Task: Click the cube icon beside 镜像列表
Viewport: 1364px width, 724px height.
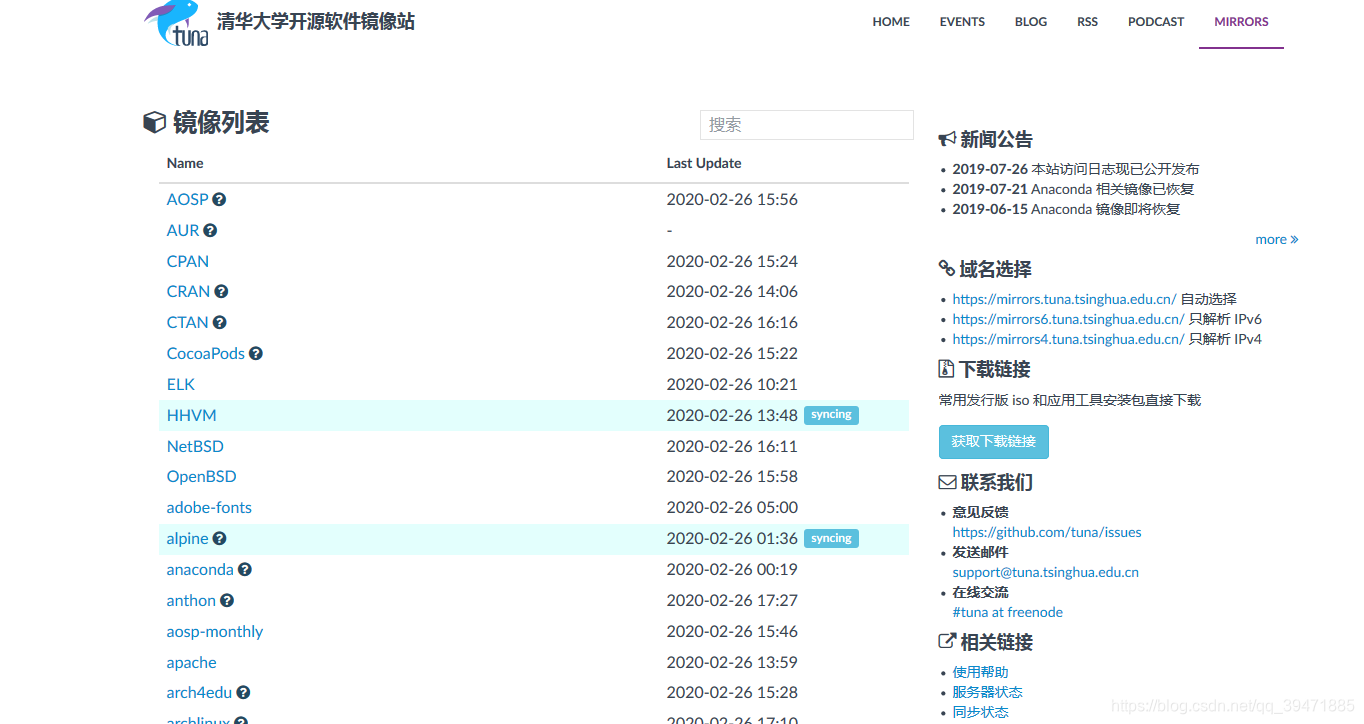Action: point(154,123)
